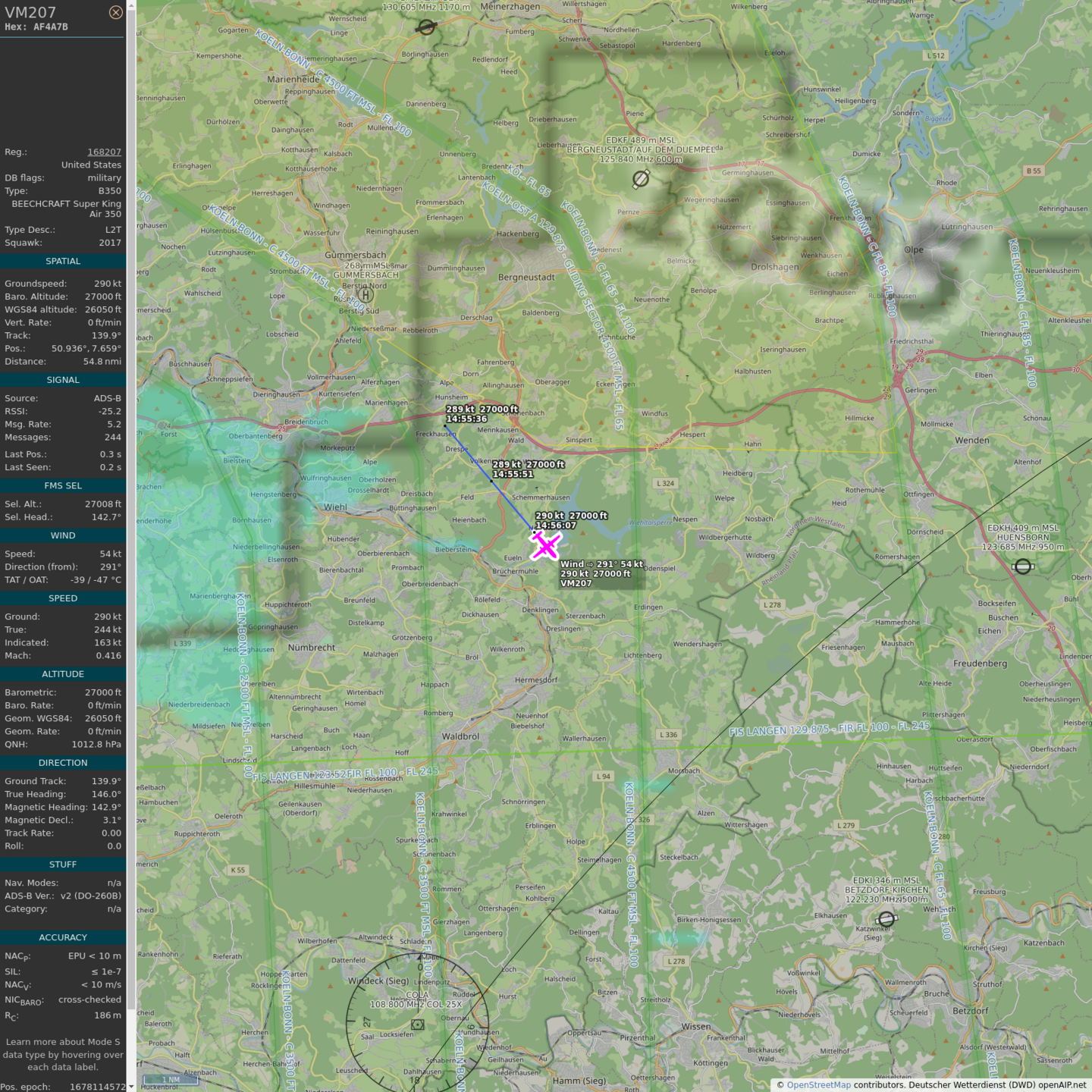Click the EDKH Huensborn airfield symbol

pyautogui.click(x=1023, y=566)
